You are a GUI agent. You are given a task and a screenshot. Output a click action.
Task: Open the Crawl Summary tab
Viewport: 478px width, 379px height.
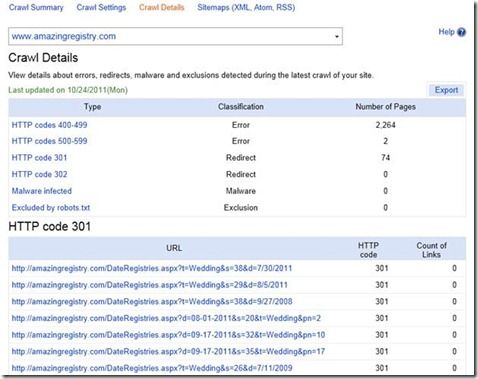pos(36,7)
